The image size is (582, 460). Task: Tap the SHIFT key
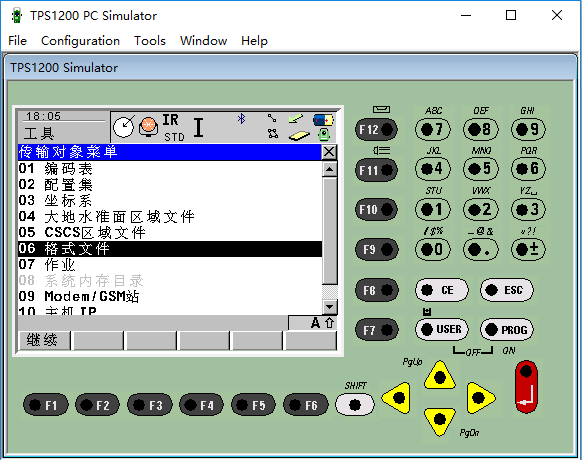pyautogui.click(x=355, y=405)
